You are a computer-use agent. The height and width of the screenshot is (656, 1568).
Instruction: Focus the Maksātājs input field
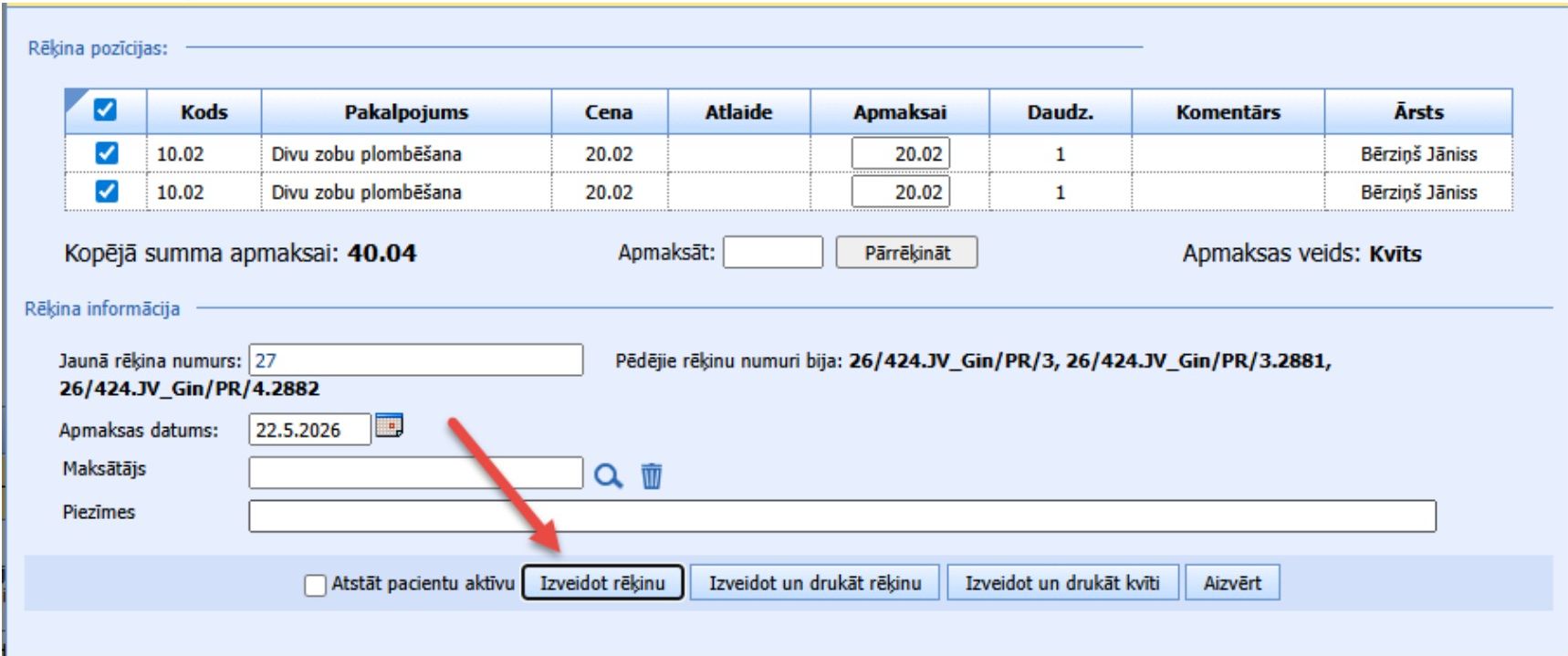pyautogui.click(x=416, y=473)
